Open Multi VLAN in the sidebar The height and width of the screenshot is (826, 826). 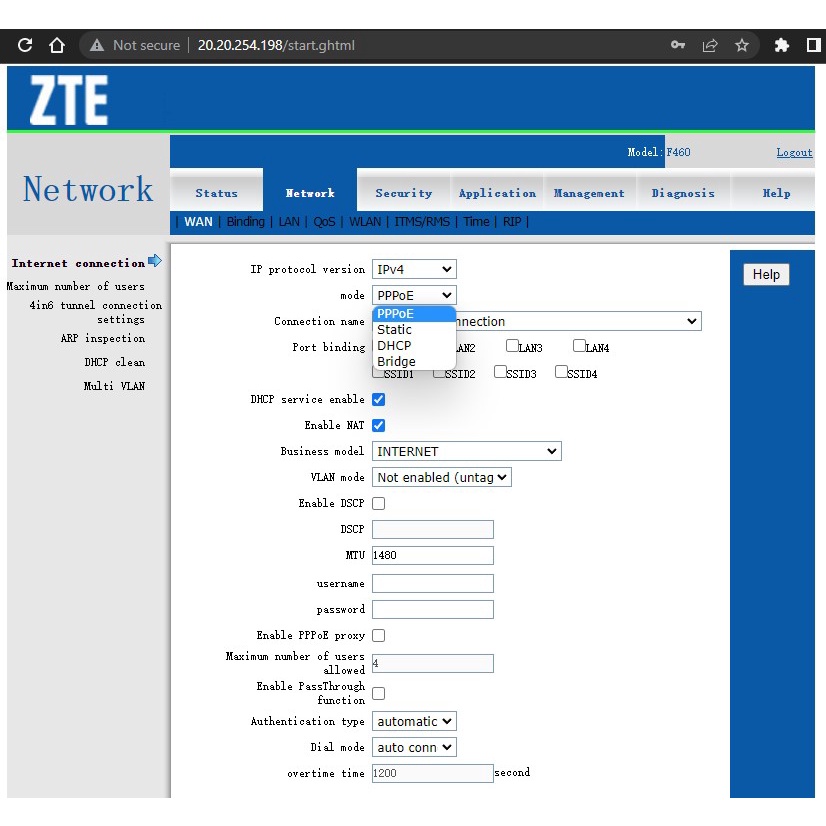point(114,386)
